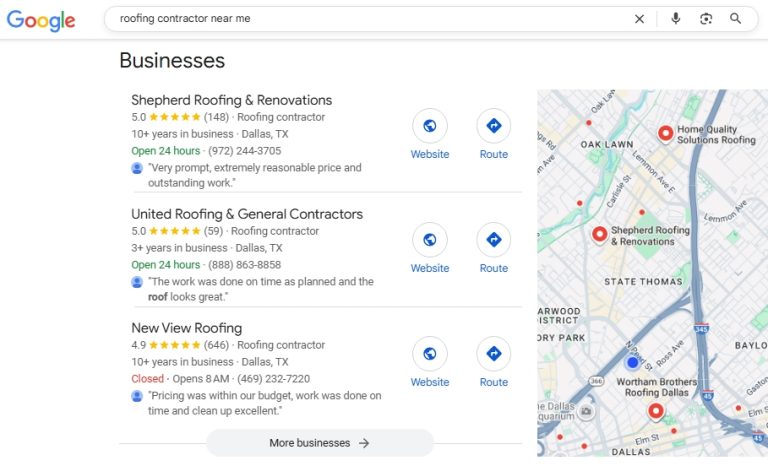The width and height of the screenshot is (768, 466).
Task: Open Google Lens image search icon
Action: [x=706, y=19]
